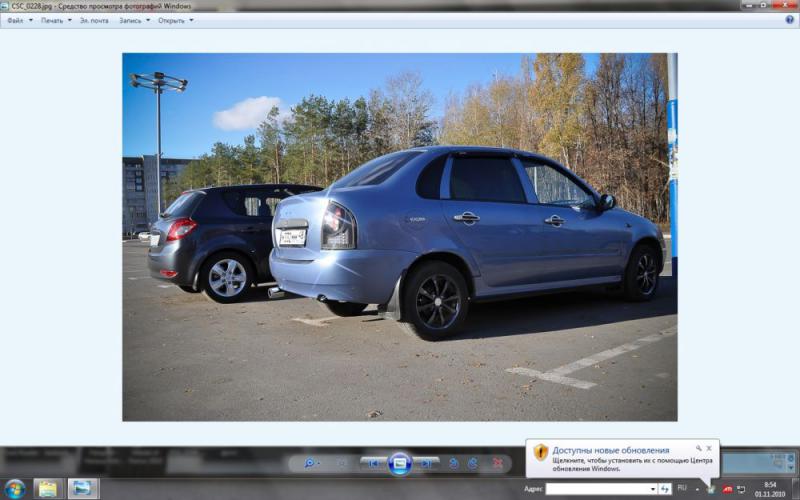Click the network tray icon

click(x=741, y=489)
